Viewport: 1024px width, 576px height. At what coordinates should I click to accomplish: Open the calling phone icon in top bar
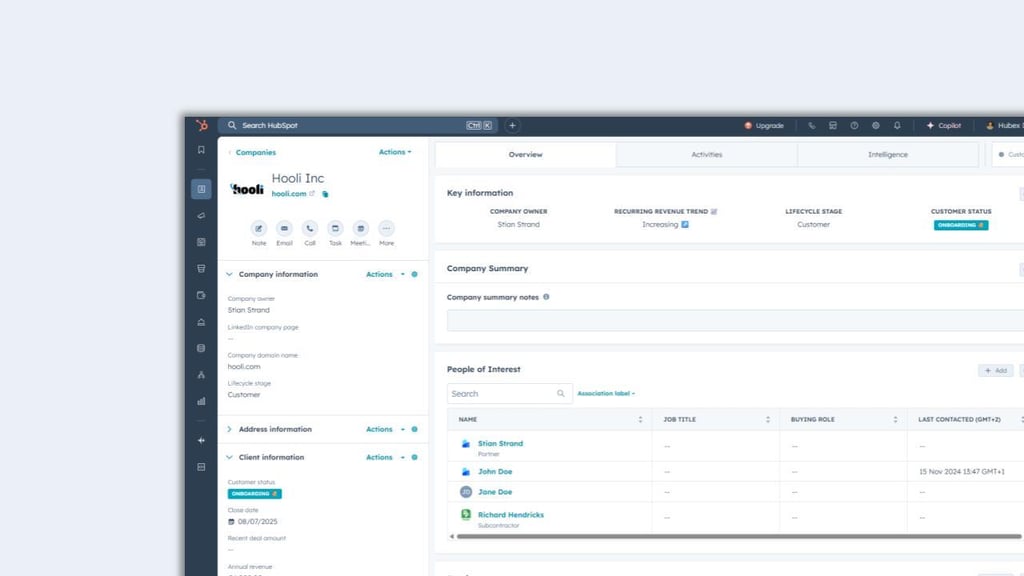(812, 125)
